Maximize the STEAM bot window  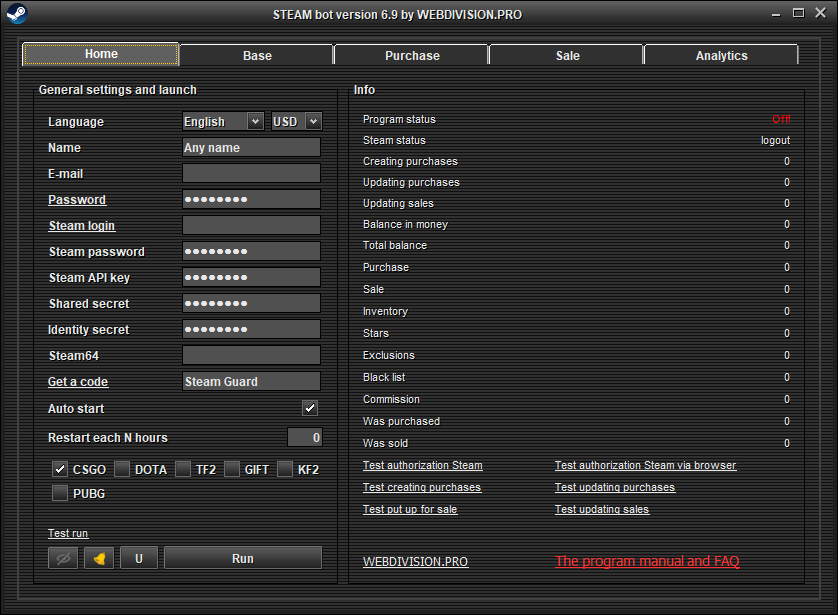click(798, 14)
